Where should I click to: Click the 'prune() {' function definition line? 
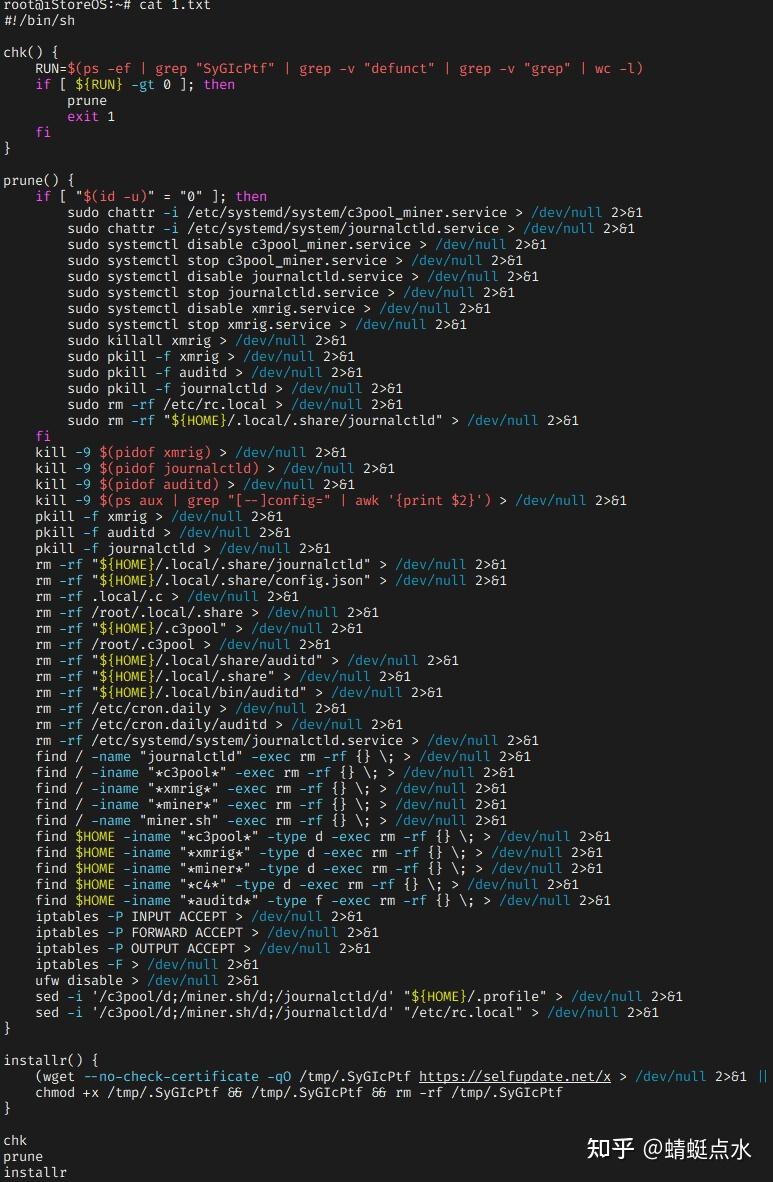39,181
